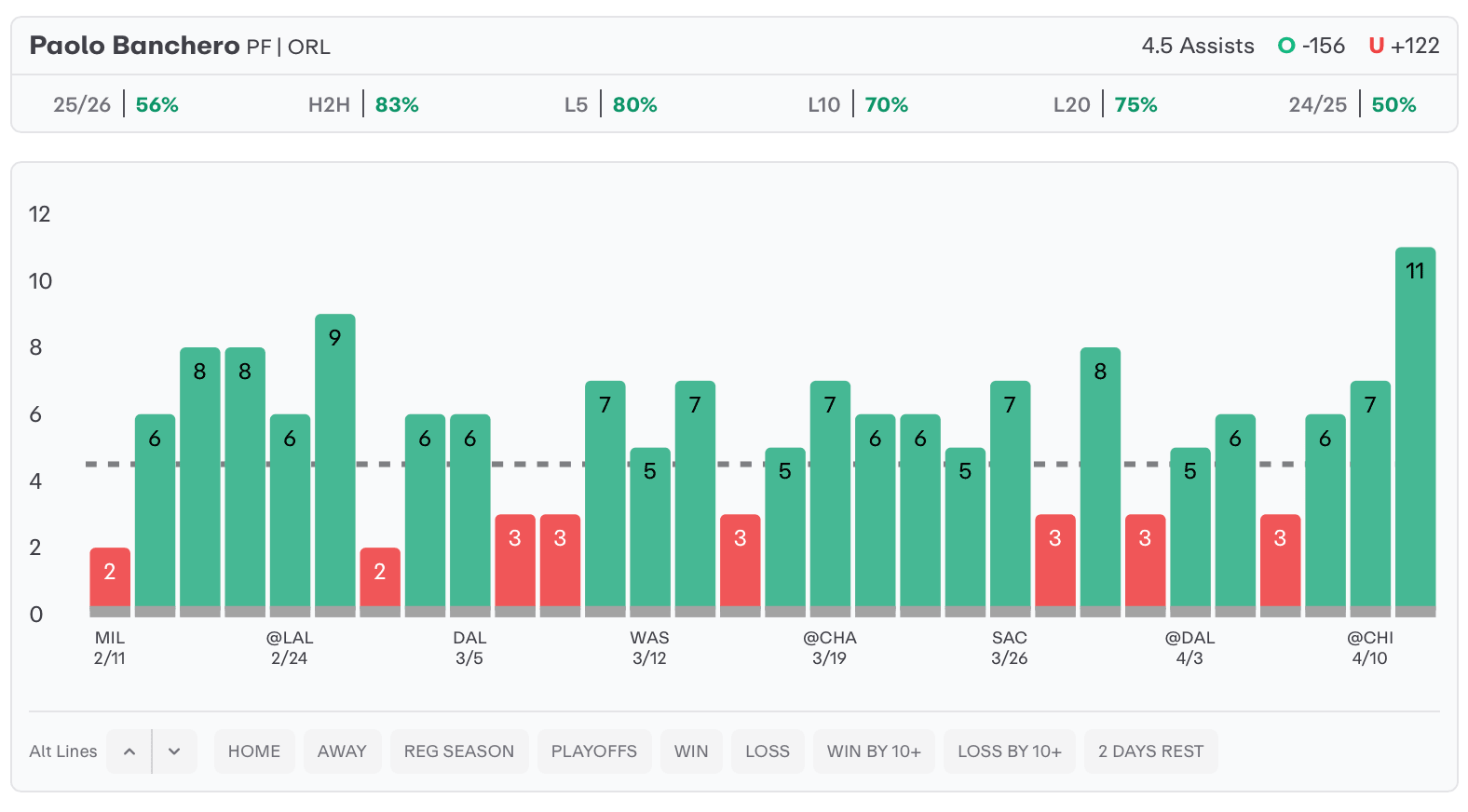This screenshot has width=1468, height=812.
Task: Toggle the HOME games filter
Action: click(254, 751)
